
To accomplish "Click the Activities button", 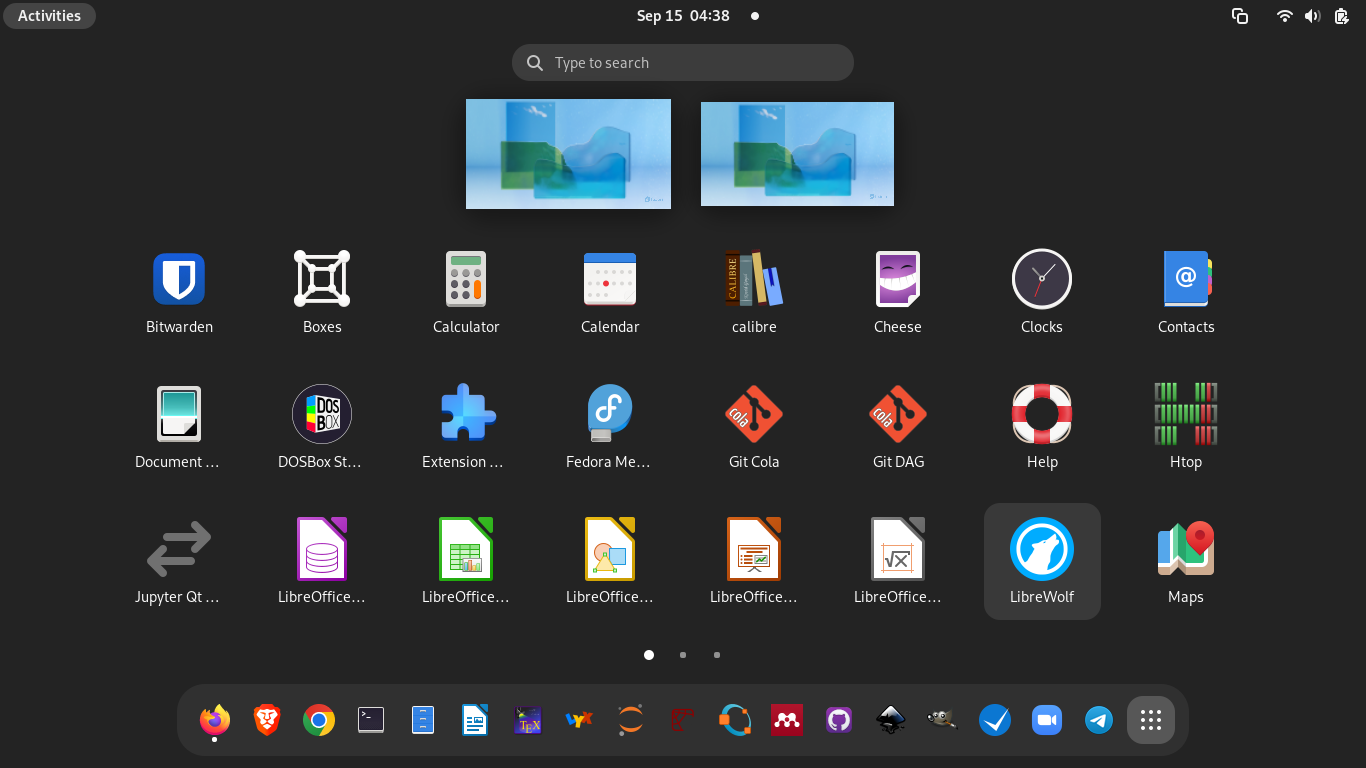I will (x=49, y=16).
